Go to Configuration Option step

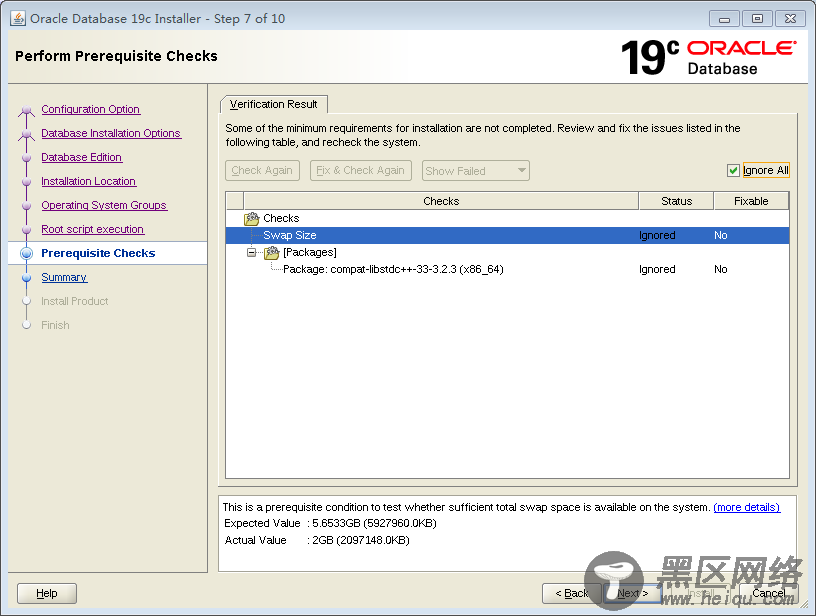click(x=91, y=109)
